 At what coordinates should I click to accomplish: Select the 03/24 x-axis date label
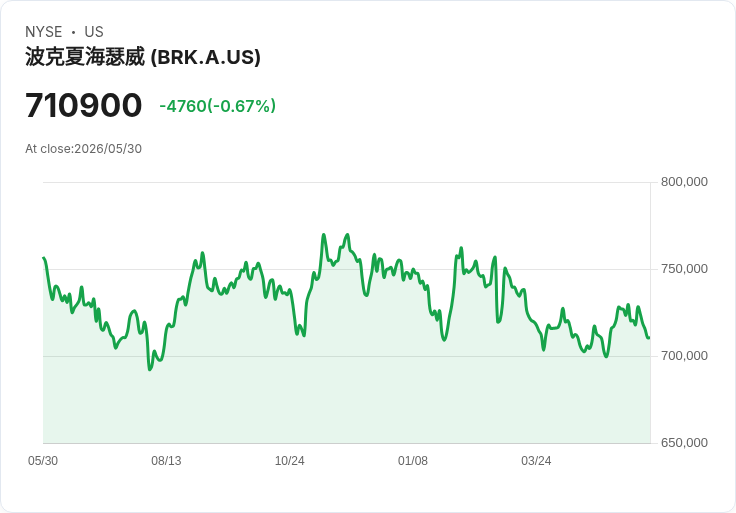coord(536,461)
